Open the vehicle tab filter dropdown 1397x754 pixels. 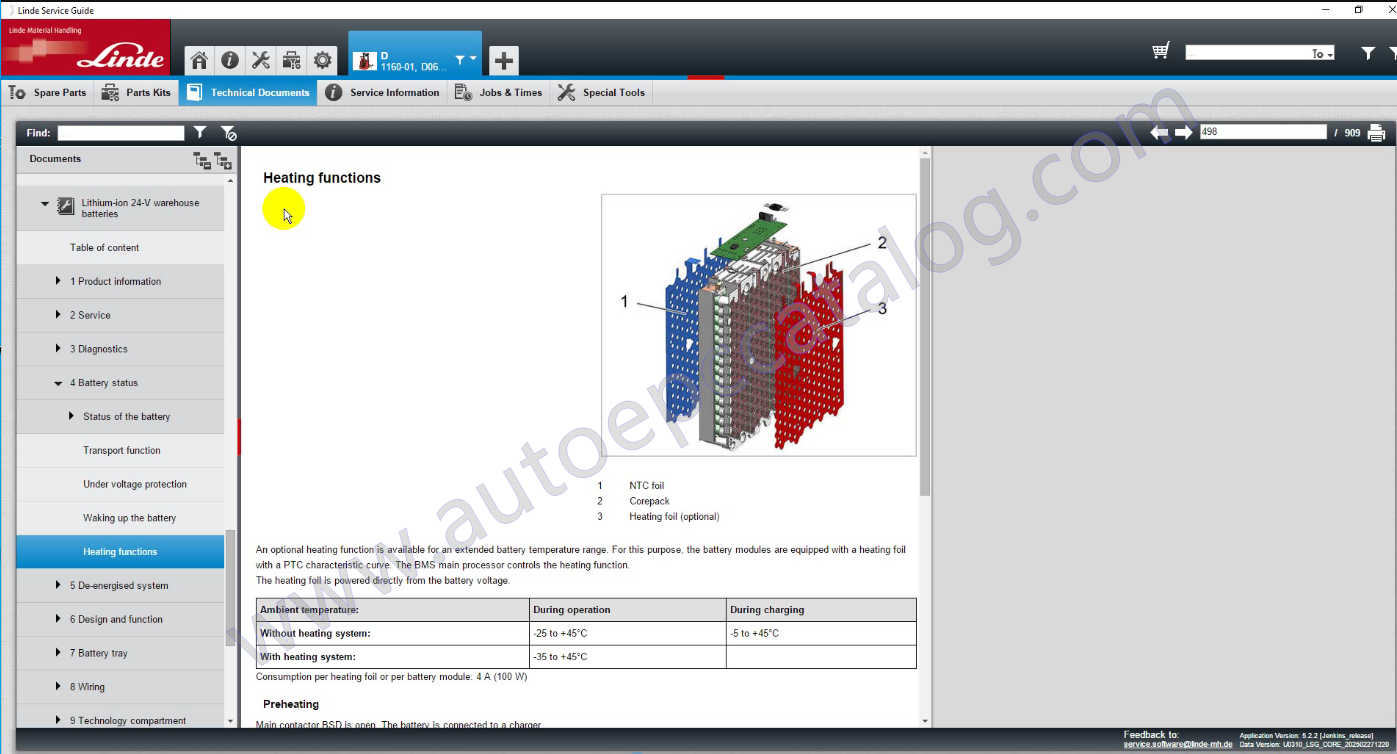465,61
